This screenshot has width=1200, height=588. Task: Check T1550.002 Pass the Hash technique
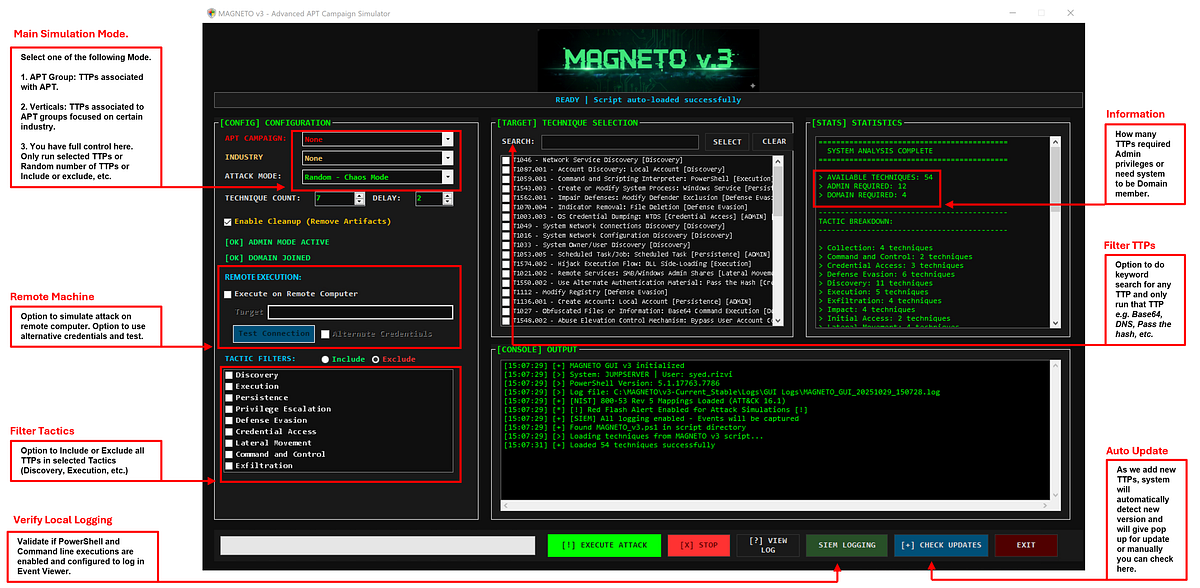tap(507, 283)
